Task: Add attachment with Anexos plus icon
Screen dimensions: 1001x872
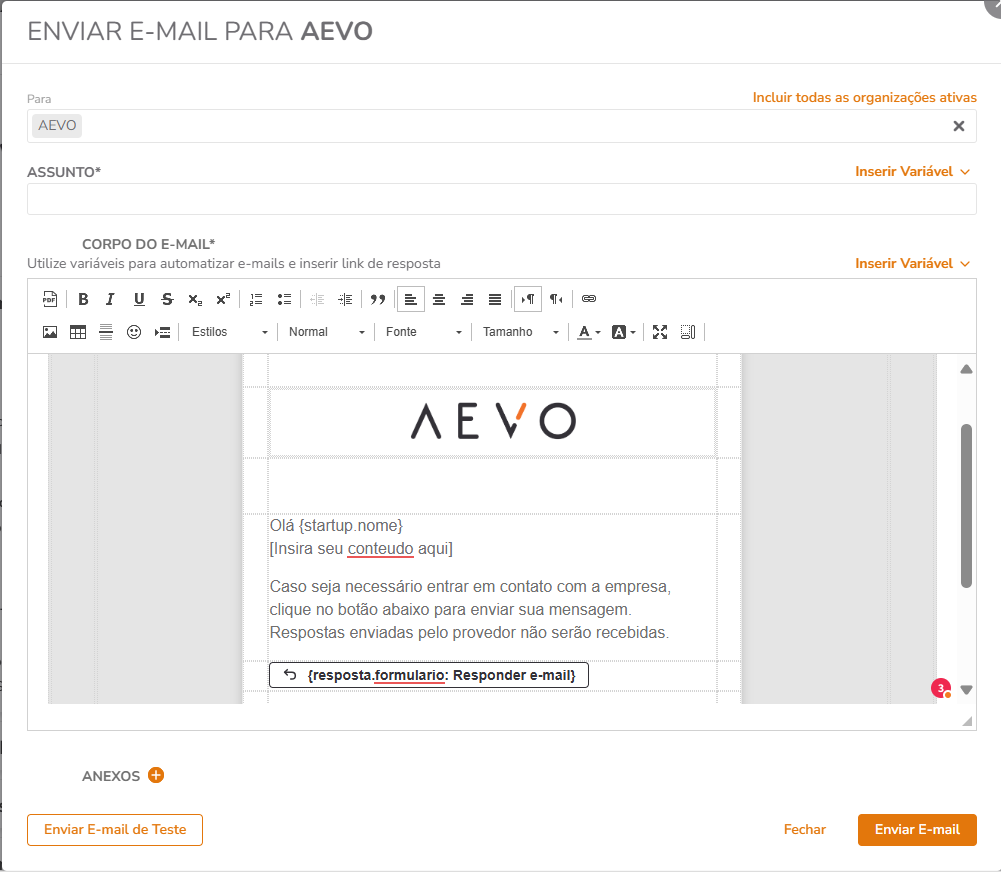Action: pos(156,775)
